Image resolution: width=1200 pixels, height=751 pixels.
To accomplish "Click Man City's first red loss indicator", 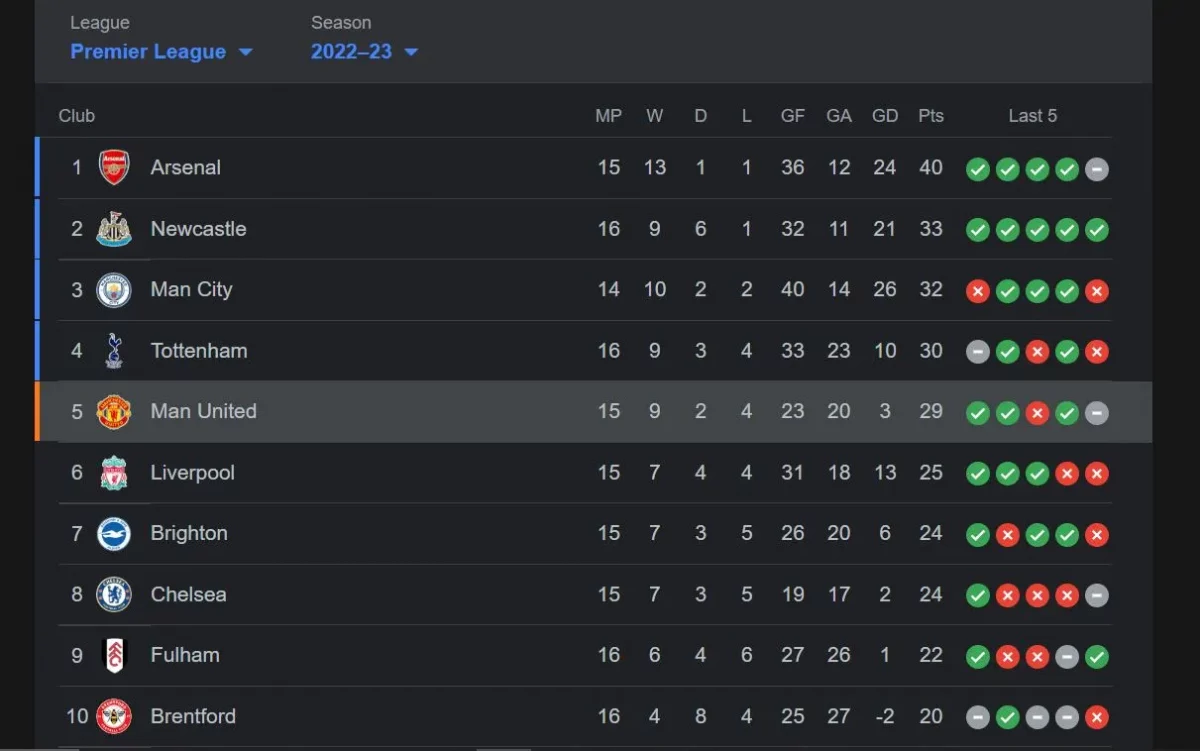I will (978, 292).
